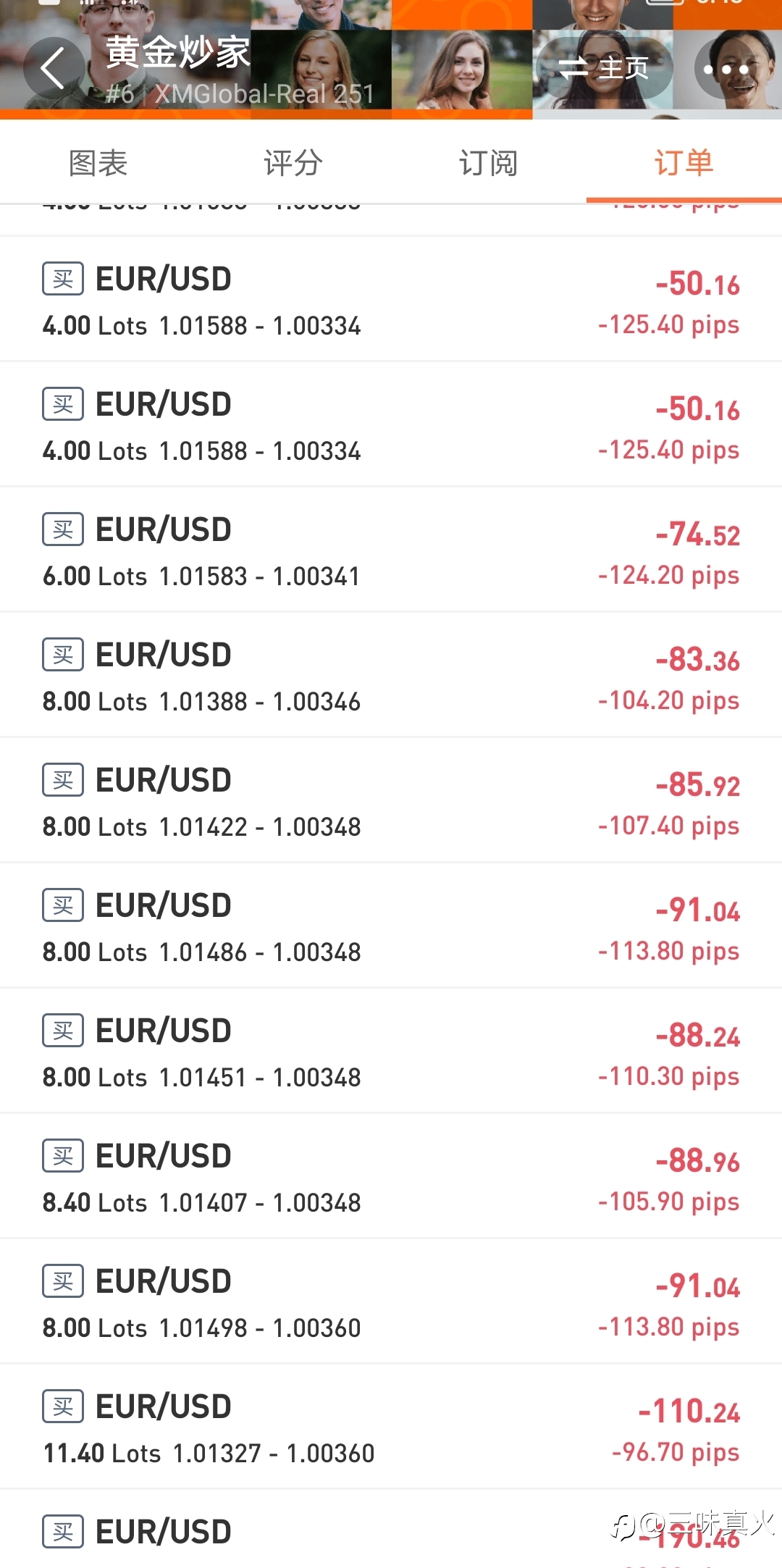Tap the 买 icon on the 8.40 Lots order

(63, 1156)
